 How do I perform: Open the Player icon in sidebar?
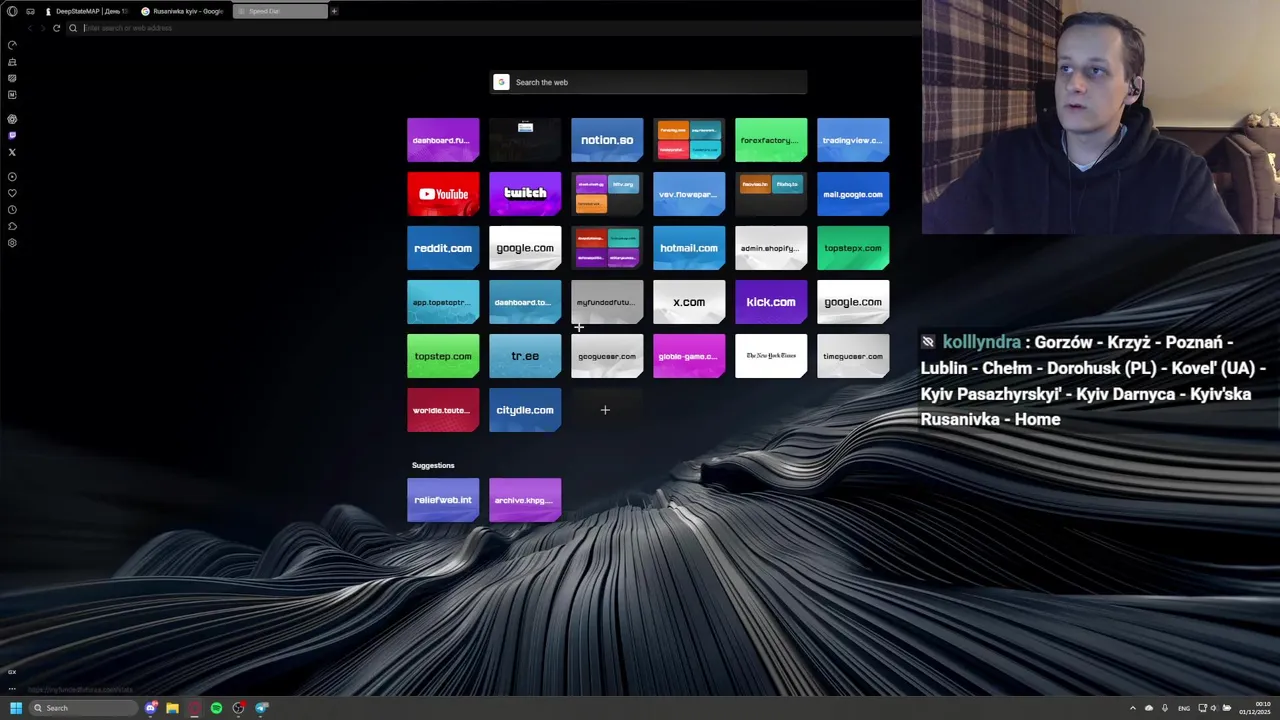pos(12,177)
